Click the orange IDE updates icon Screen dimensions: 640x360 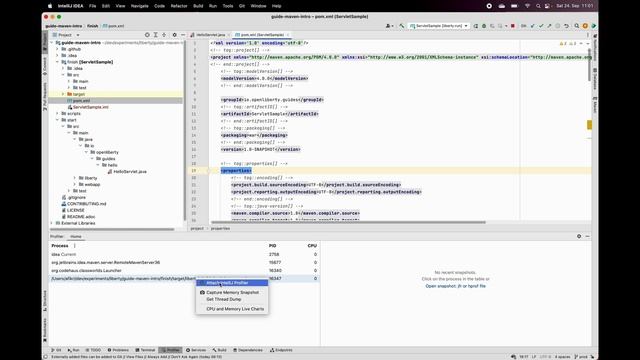[x=585, y=26]
